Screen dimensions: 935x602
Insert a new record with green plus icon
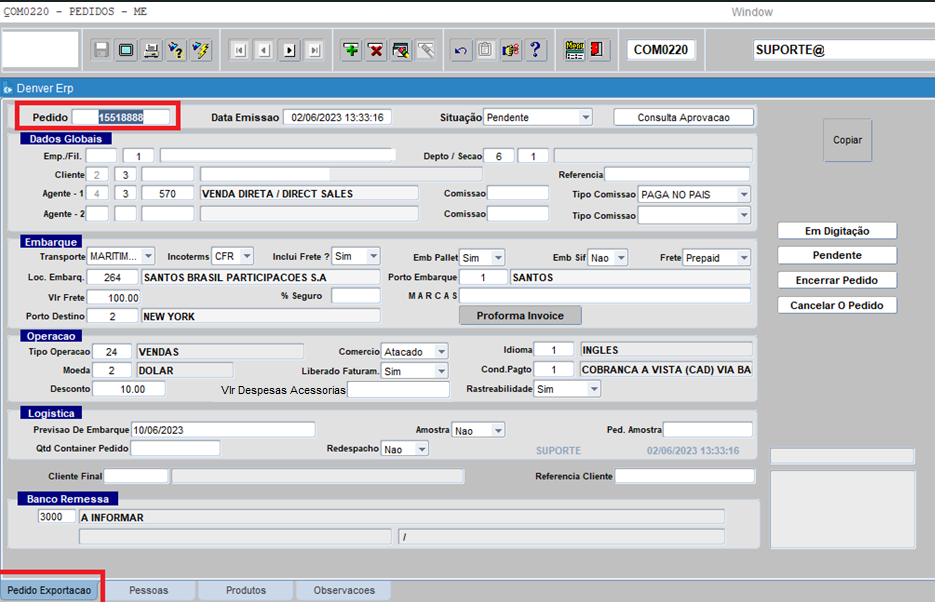(351, 50)
